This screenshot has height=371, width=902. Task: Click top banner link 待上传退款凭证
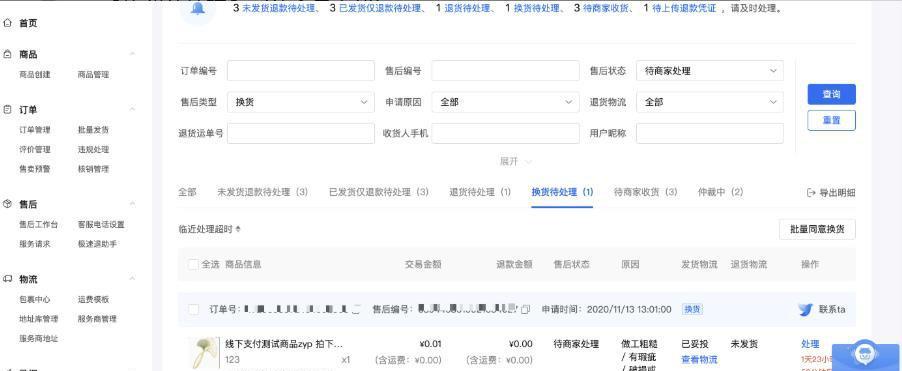point(684,9)
